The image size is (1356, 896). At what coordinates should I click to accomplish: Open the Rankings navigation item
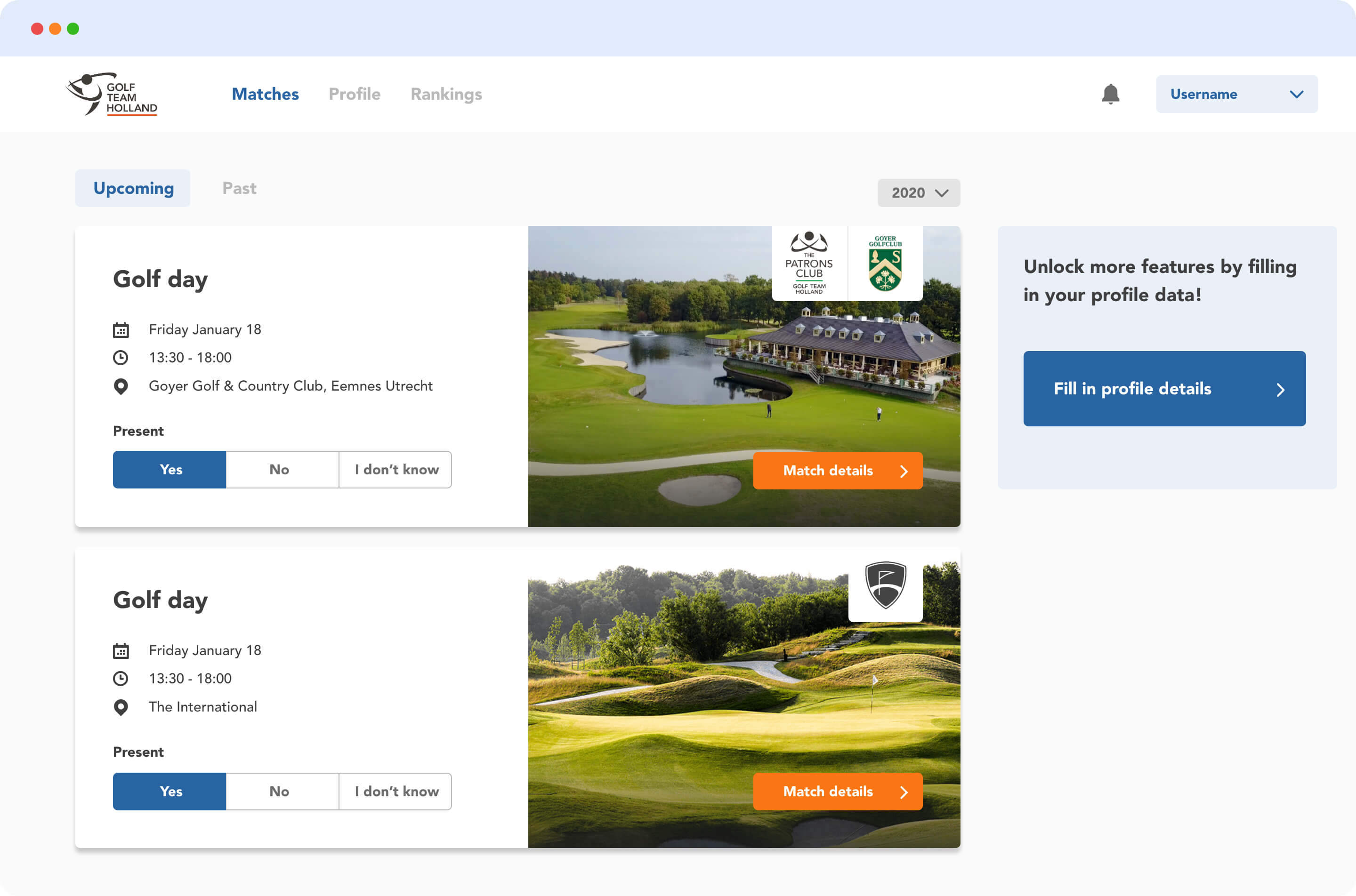coord(446,94)
